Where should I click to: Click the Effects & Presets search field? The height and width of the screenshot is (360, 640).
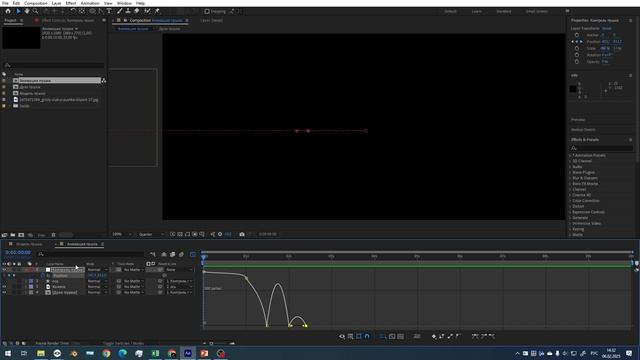602,148
